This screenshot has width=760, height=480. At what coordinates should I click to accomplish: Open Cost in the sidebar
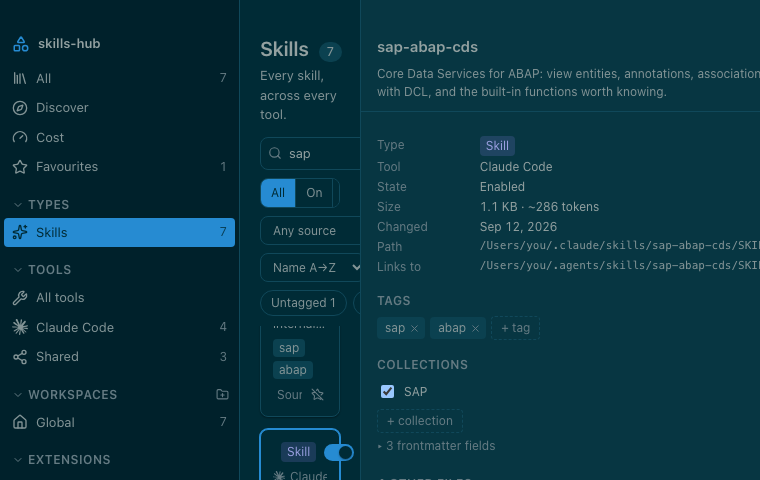click(x=119, y=137)
